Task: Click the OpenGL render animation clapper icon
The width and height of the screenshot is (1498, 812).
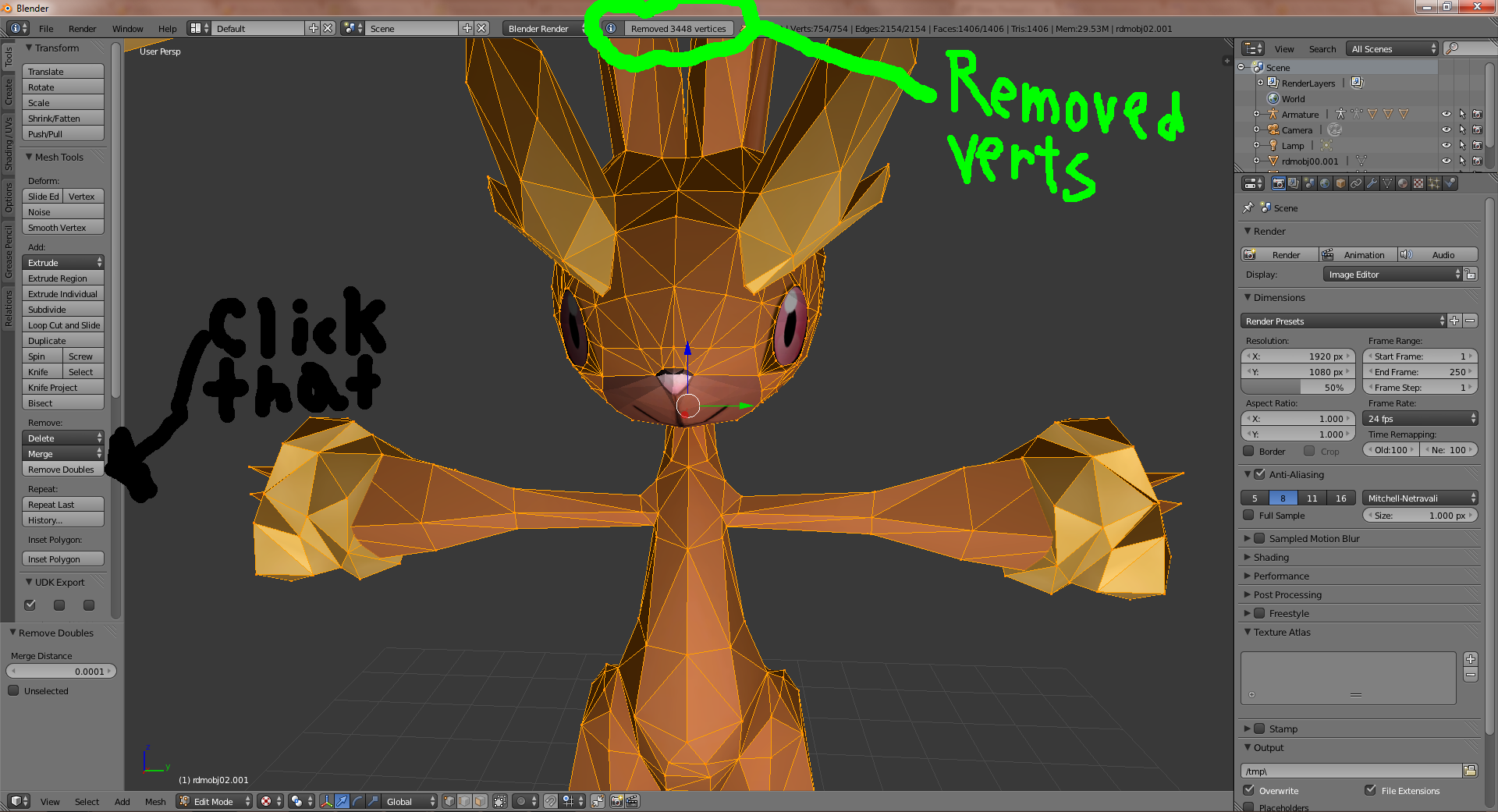Action: pos(632,801)
